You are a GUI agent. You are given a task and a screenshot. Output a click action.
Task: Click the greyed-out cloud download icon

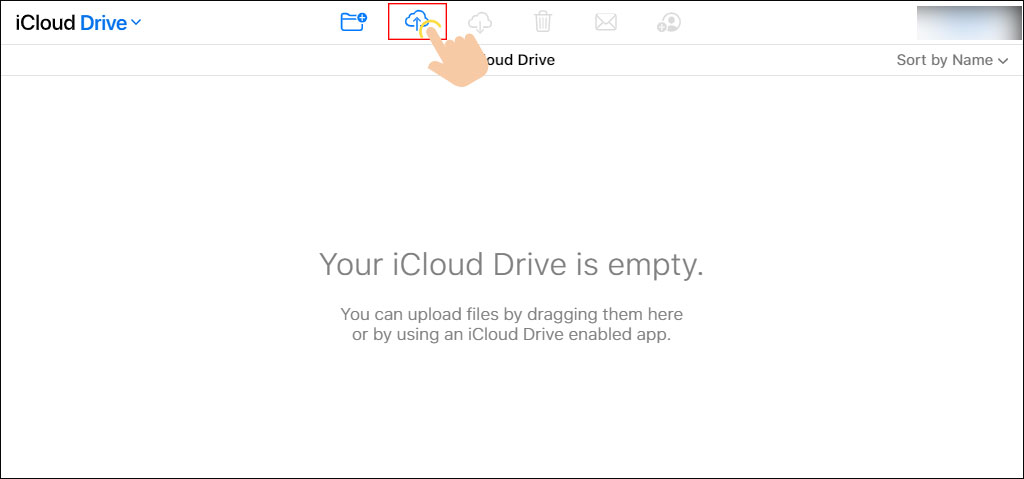[480, 22]
